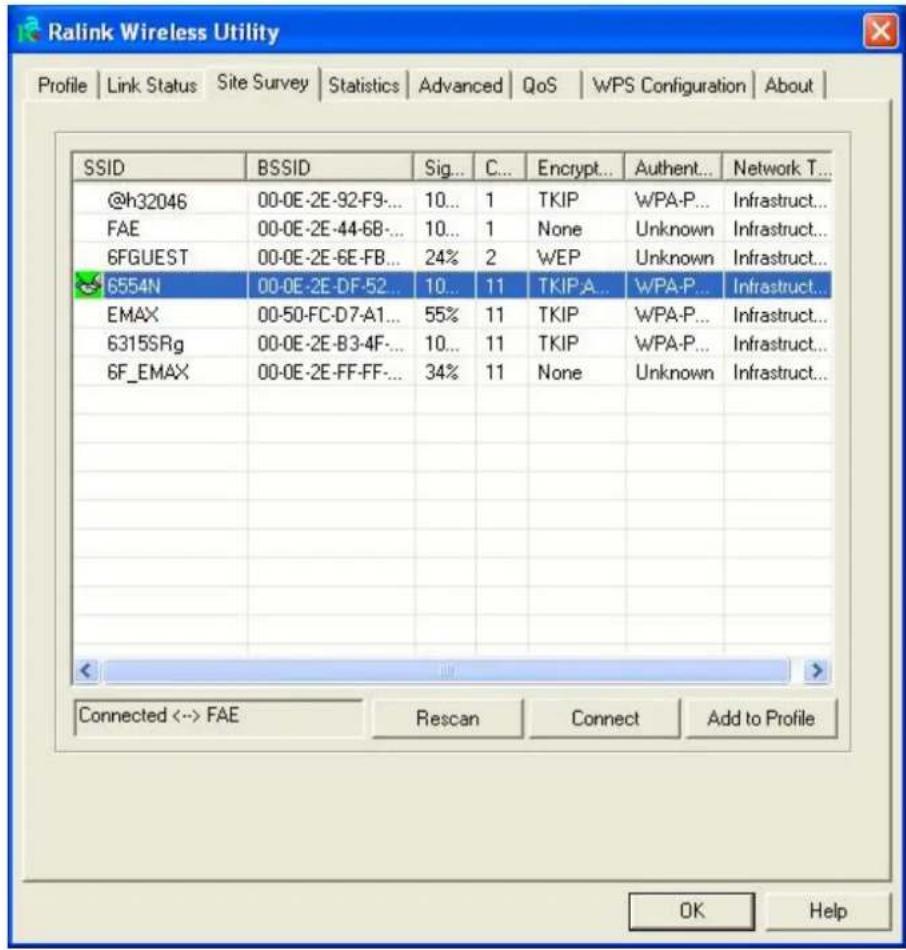
Task: Click the Connected <--> FAE status field
Action: tap(218, 717)
